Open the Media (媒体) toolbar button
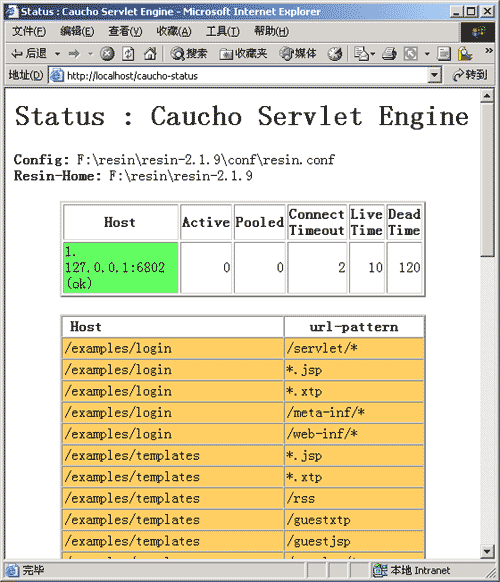Viewport: 500px width, 582px height. (298, 54)
